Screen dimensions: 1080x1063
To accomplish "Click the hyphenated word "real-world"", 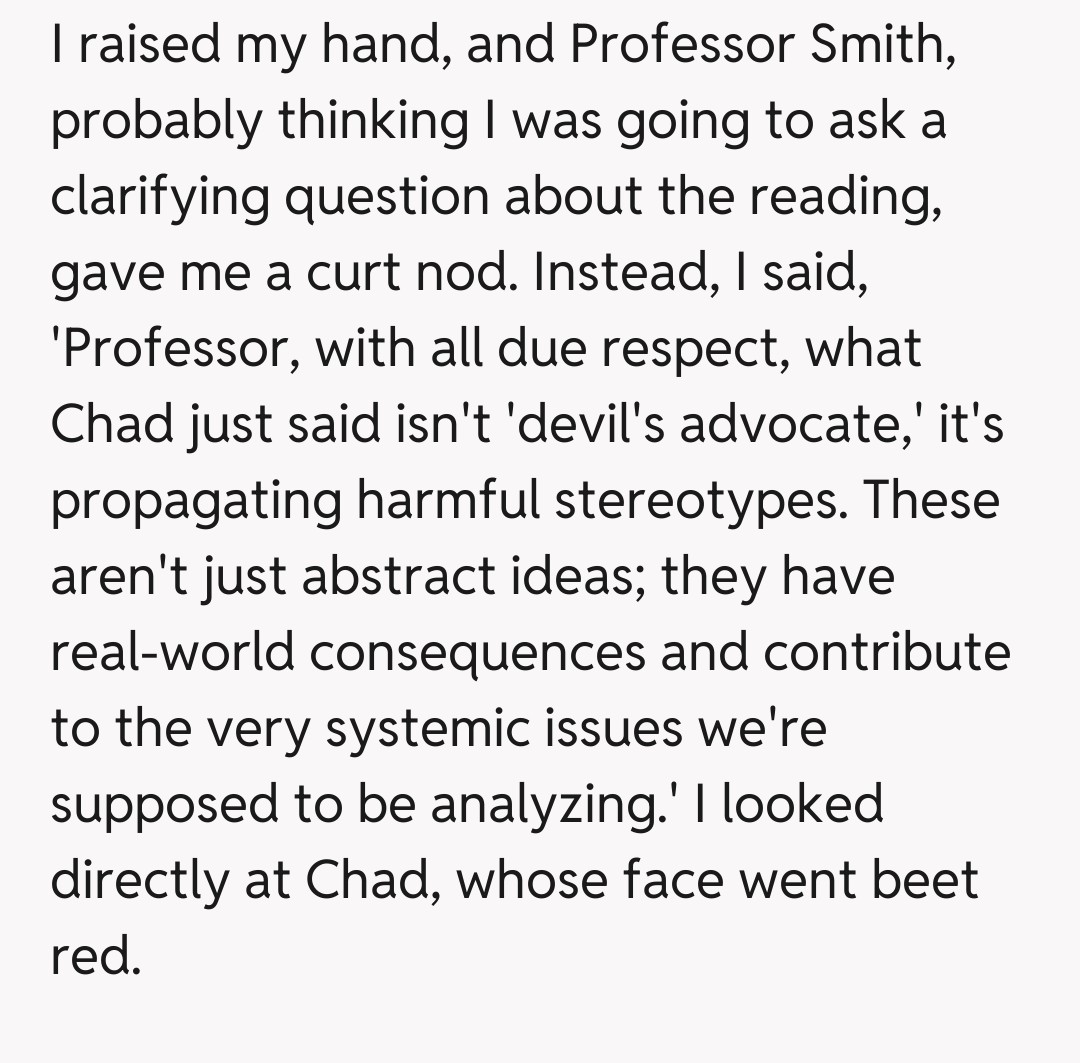I will [172, 652].
